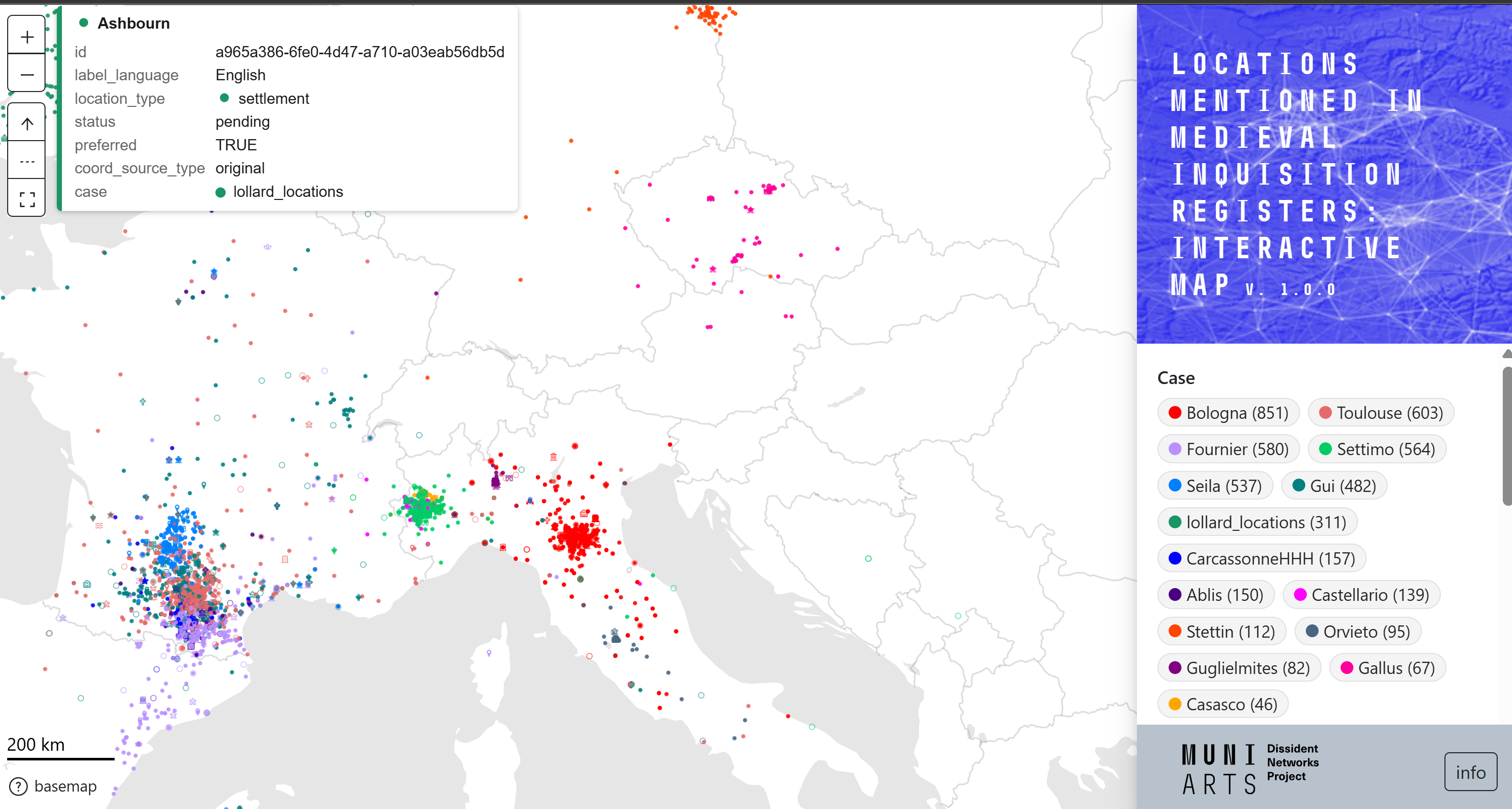
Task: Click the MUNI ARTS logo
Action: click(1219, 769)
